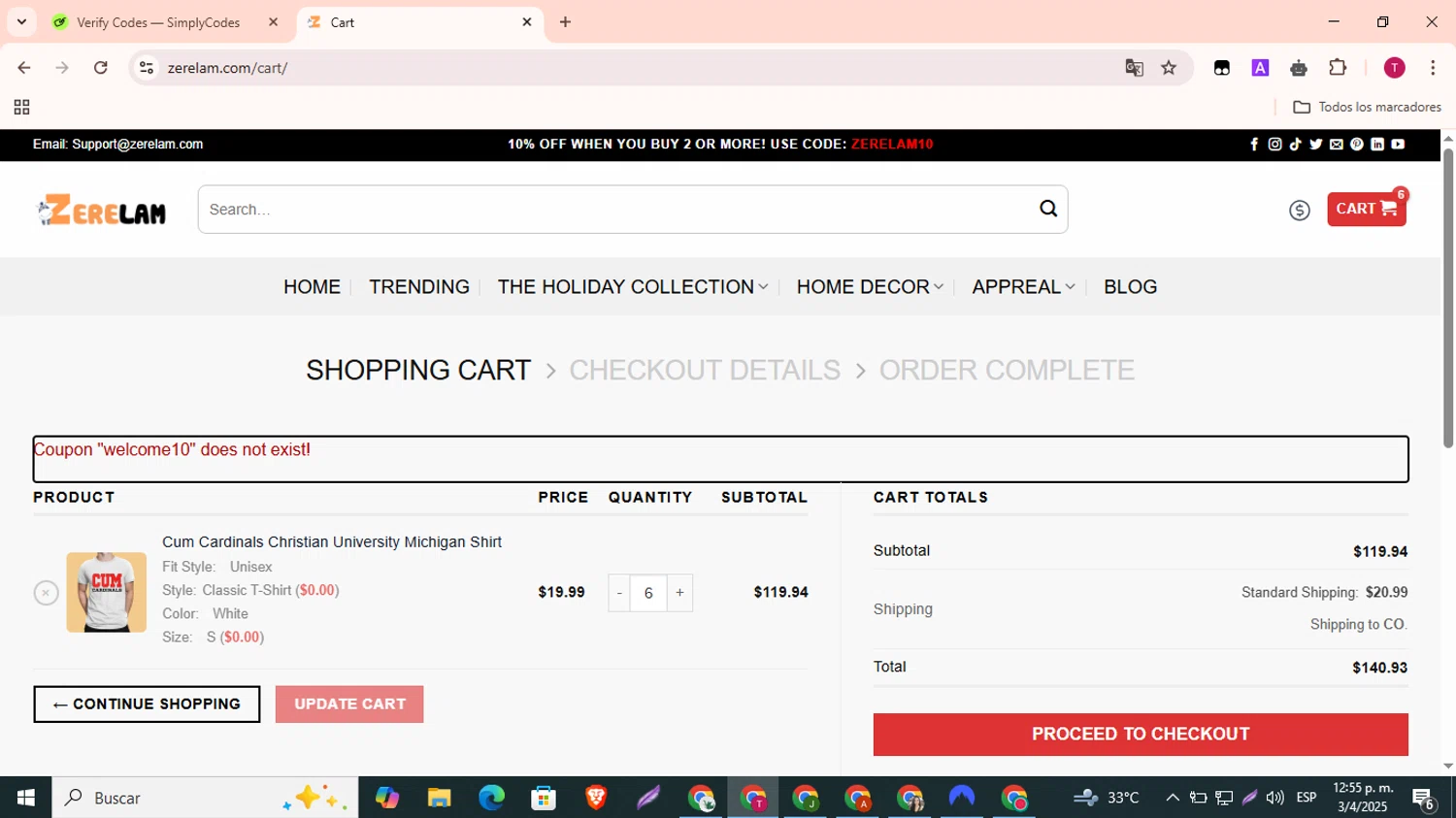Go to the Home menu item
Screen dimensions: 1456x818
click(x=312, y=287)
